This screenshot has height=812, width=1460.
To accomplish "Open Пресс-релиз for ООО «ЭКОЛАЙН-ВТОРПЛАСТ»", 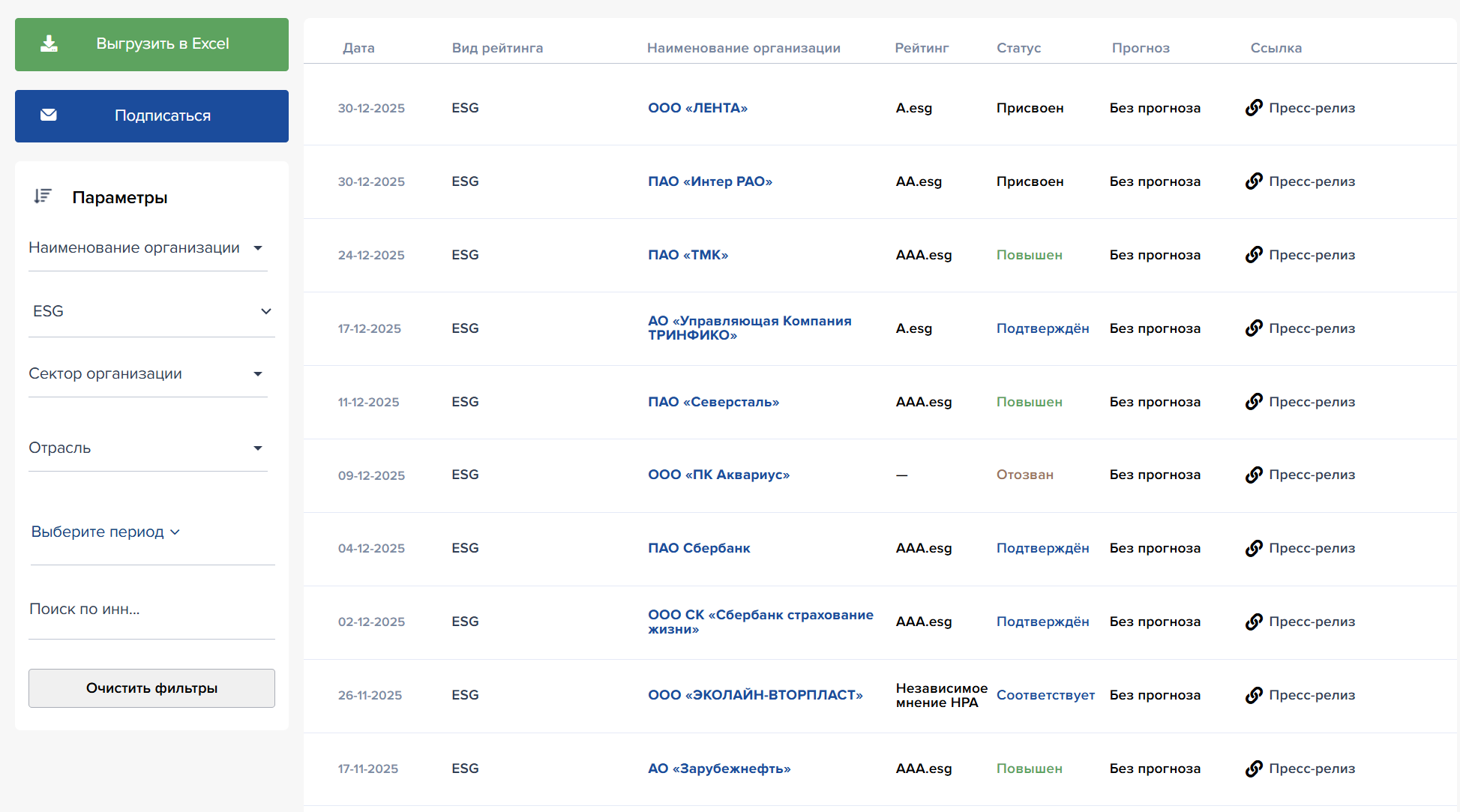I will coord(1311,695).
